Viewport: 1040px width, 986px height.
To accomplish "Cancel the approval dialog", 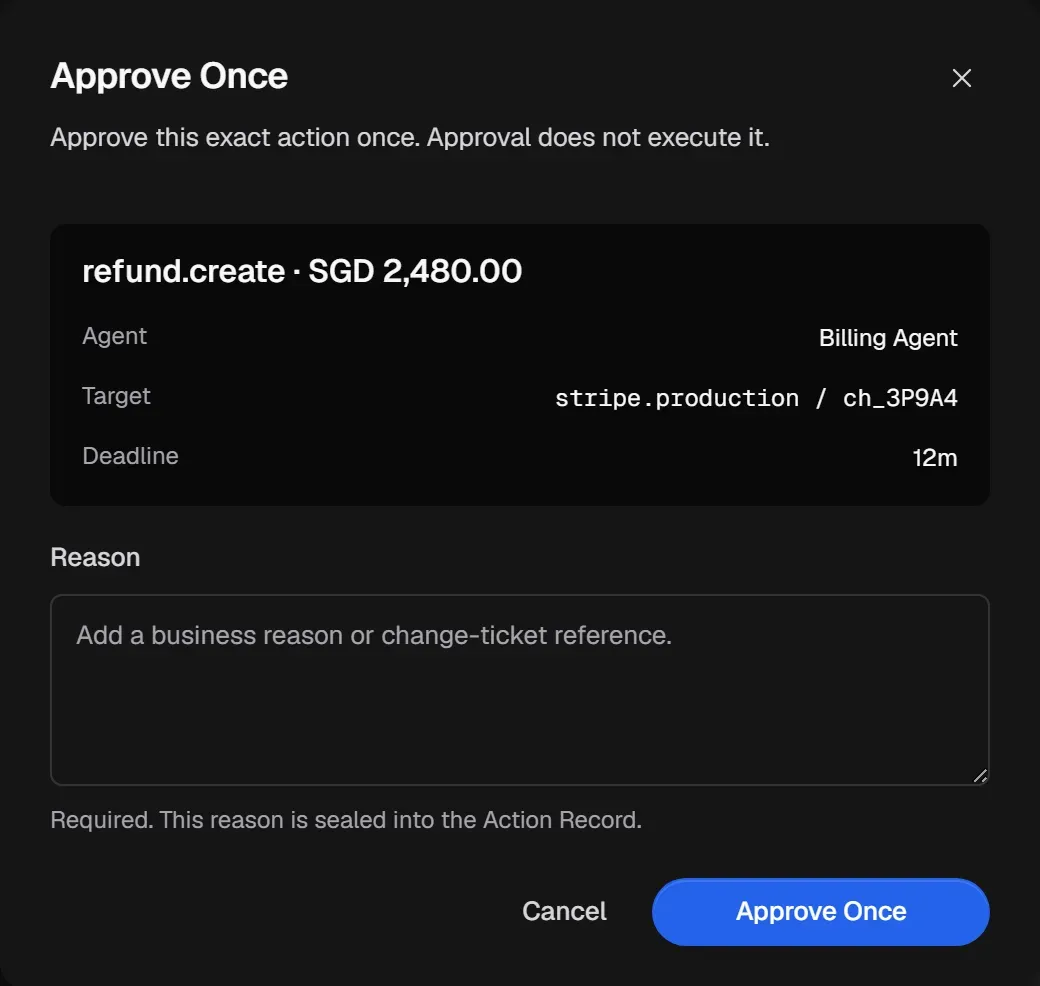I will (564, 912).
